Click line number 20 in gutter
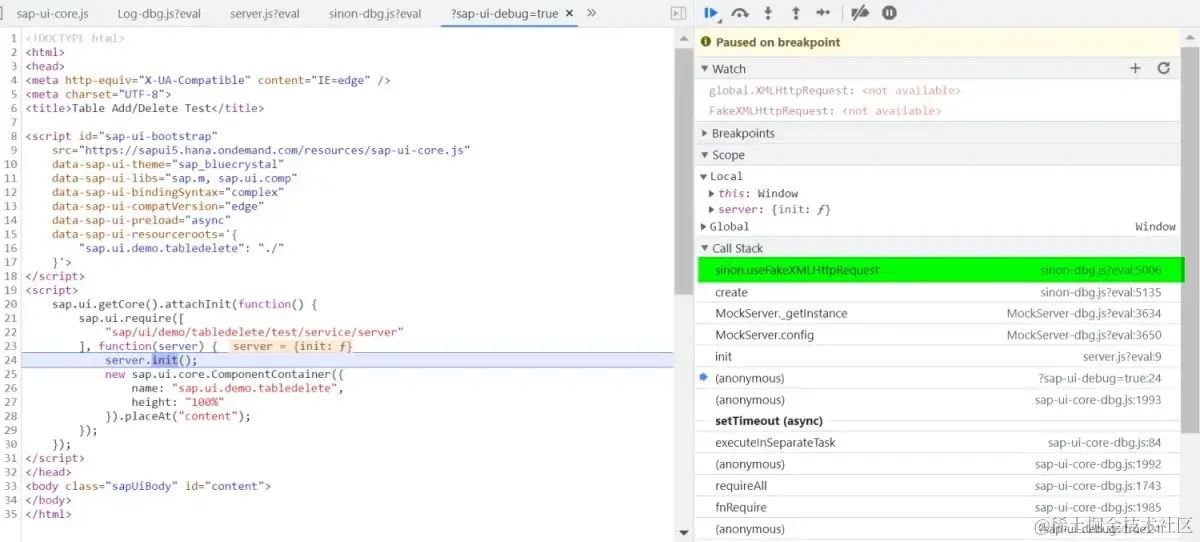 point(11,304)
